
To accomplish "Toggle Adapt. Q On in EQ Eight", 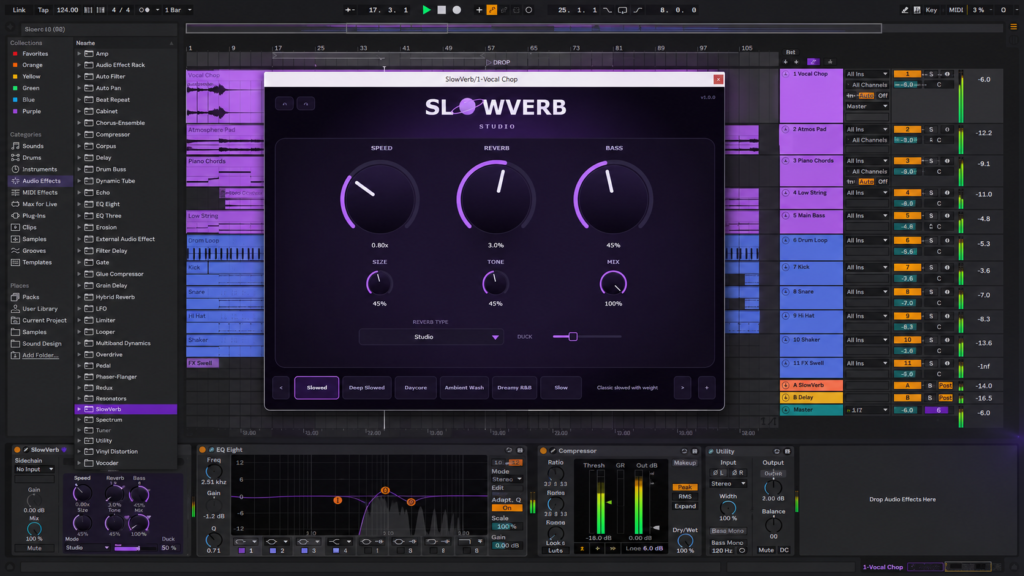I will [x=507, y=507].
